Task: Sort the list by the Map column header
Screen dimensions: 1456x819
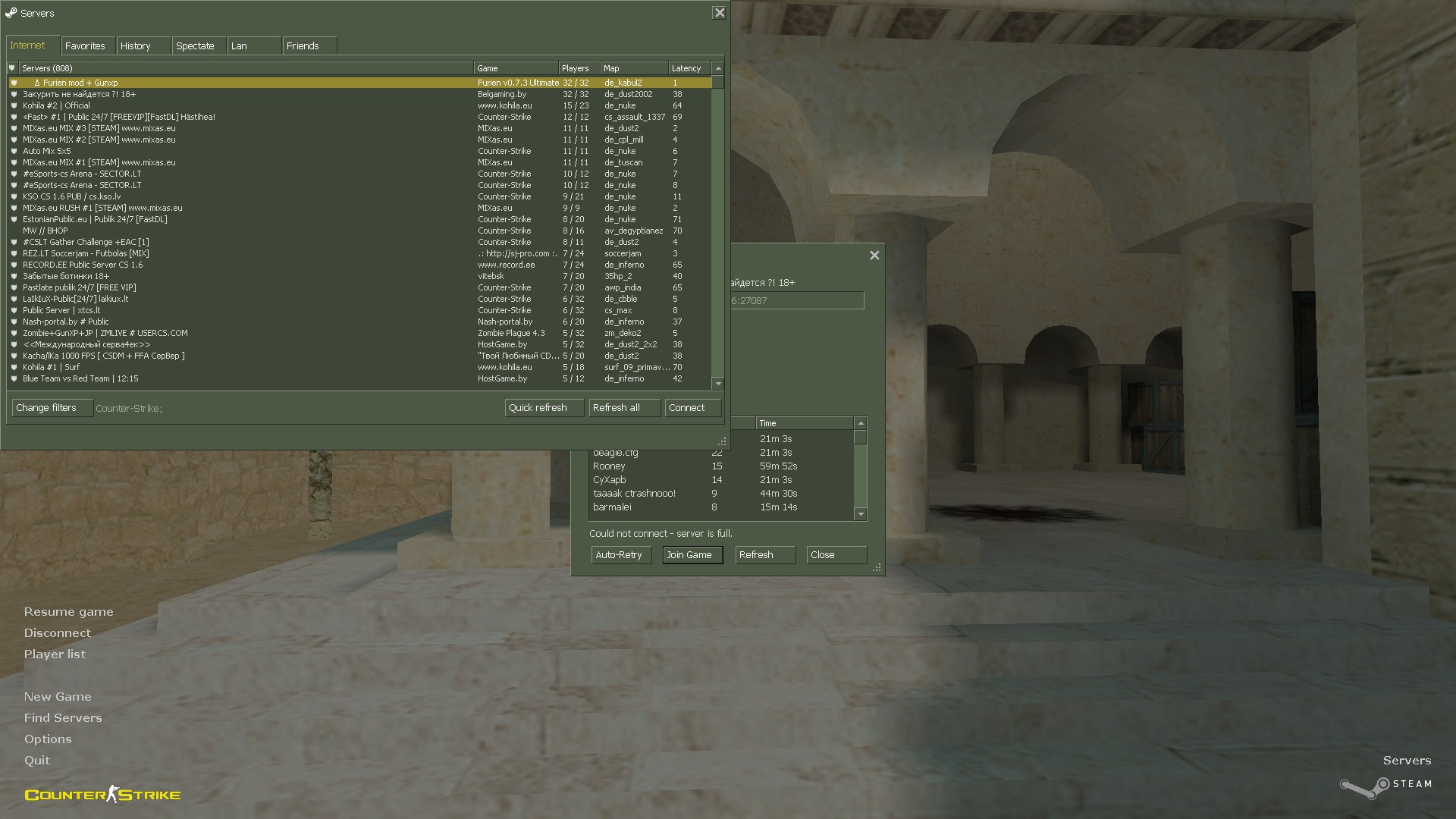Action: (635, 68)
